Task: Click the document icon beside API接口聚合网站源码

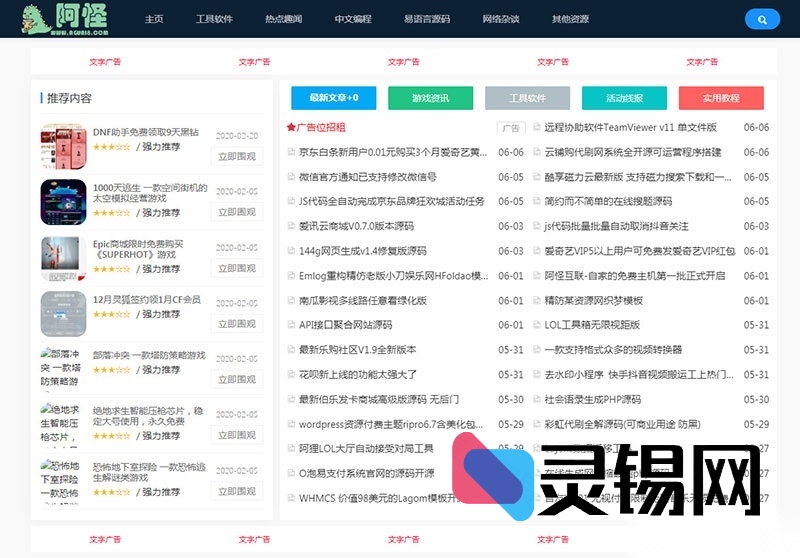Action: pyautogui.click(x=291, y=325)
